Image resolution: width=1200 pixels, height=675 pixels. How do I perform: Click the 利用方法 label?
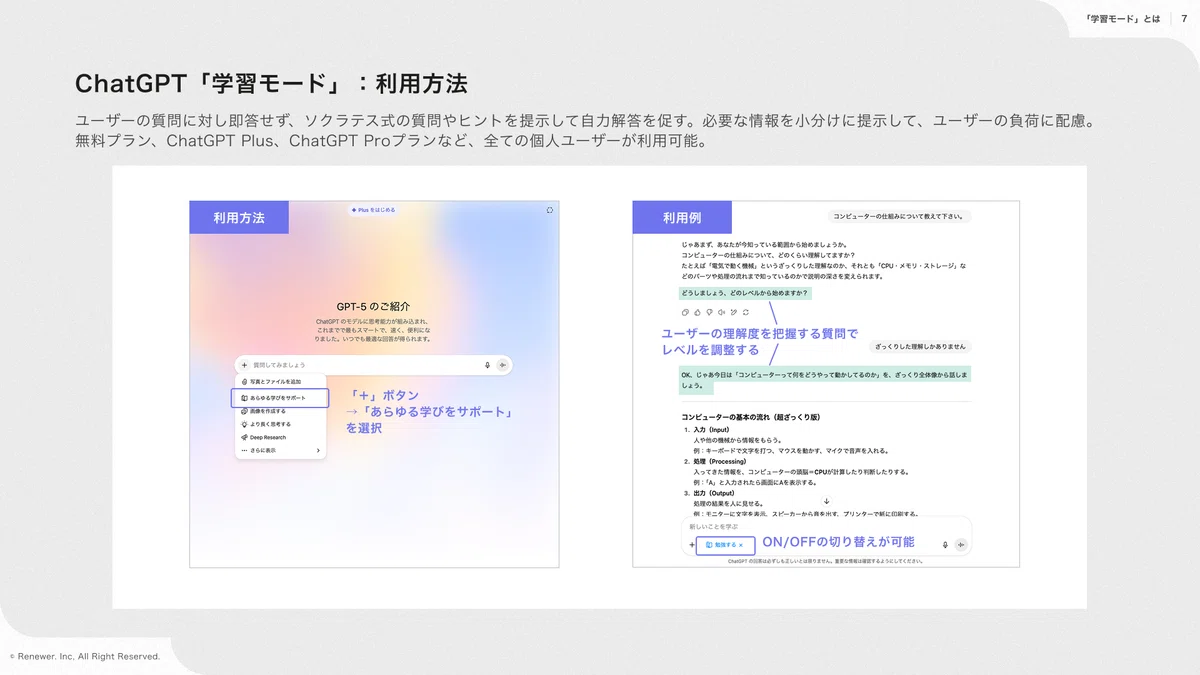point(239,217)
